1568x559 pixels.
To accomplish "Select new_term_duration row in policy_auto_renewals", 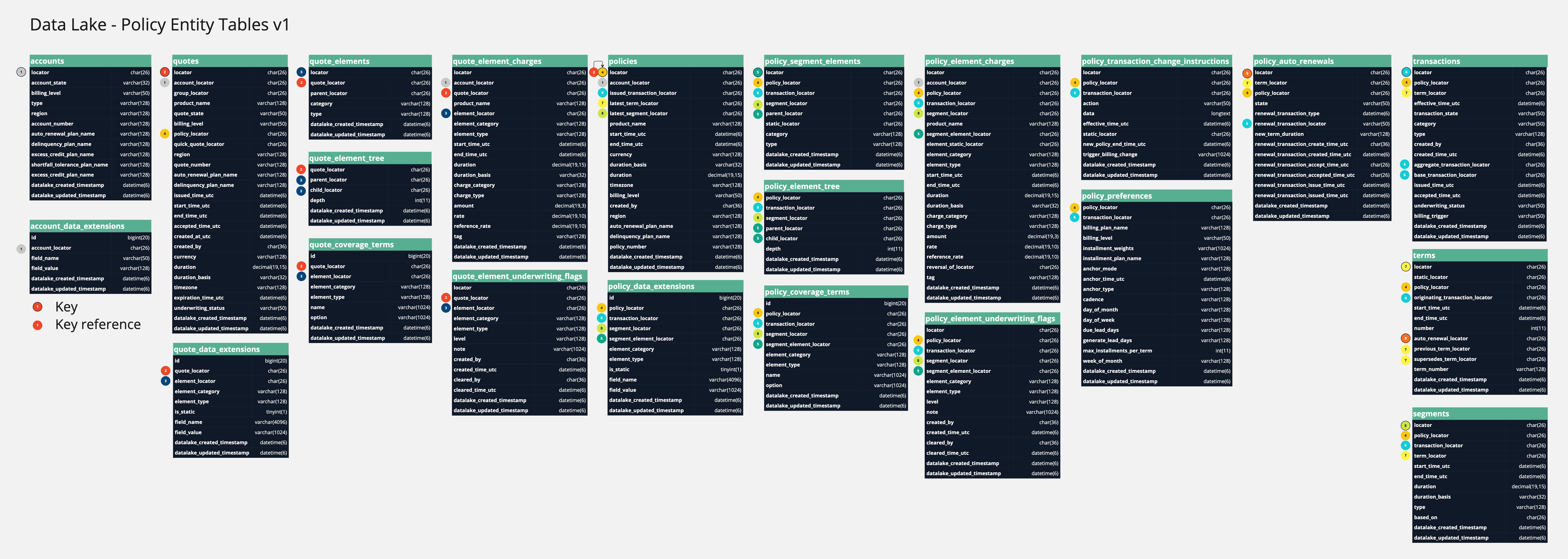I will (1322, 134).
